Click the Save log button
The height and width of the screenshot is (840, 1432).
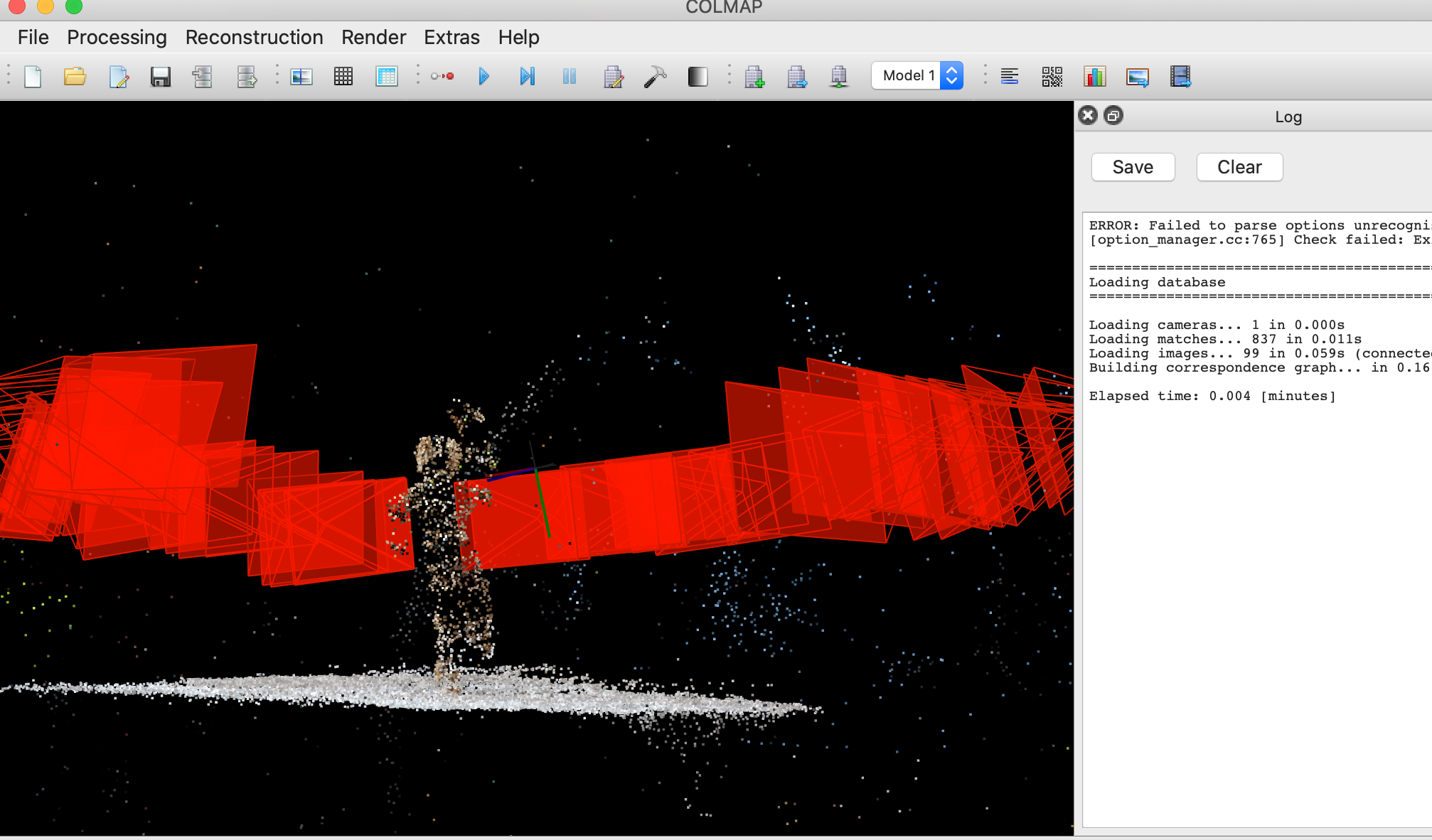1133,167
